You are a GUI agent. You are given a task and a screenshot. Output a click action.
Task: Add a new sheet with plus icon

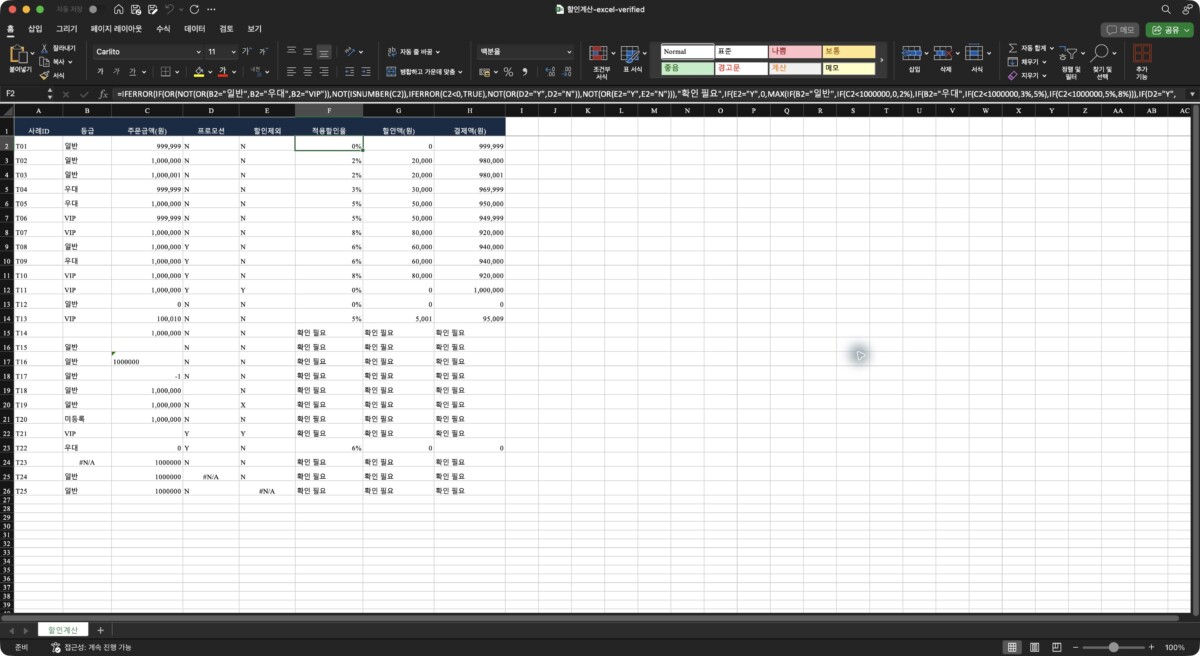(x=100, y=630)
